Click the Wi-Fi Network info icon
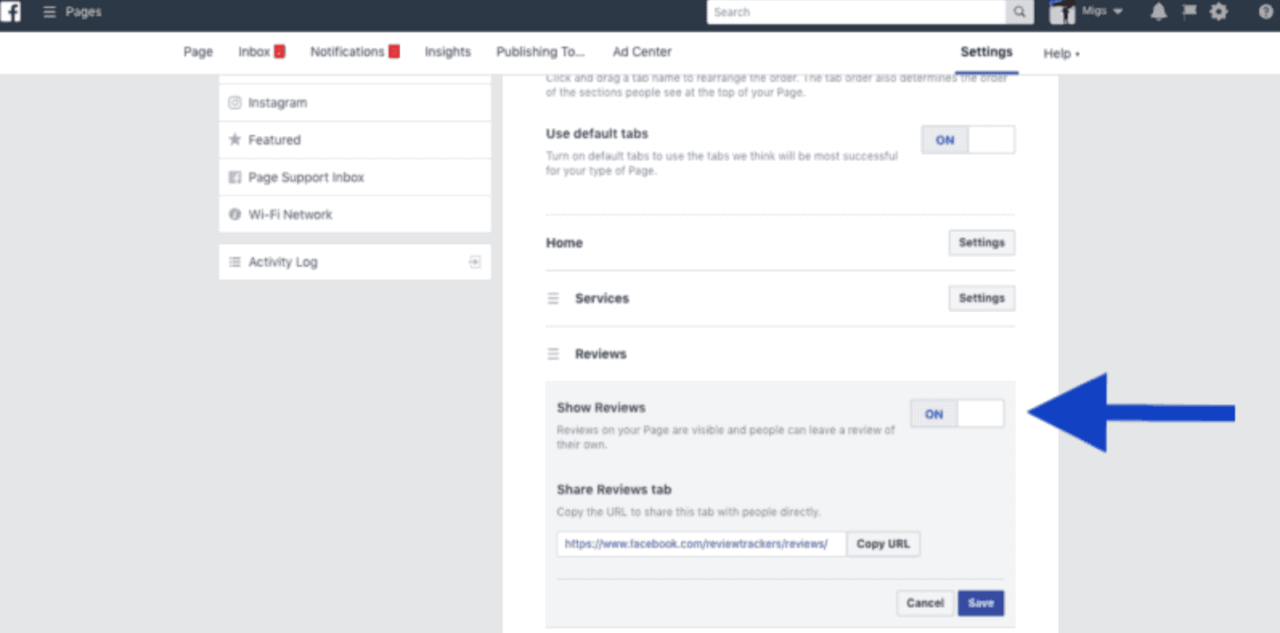The height and width of the screenshot is (633, 1280). click(234, 214)
